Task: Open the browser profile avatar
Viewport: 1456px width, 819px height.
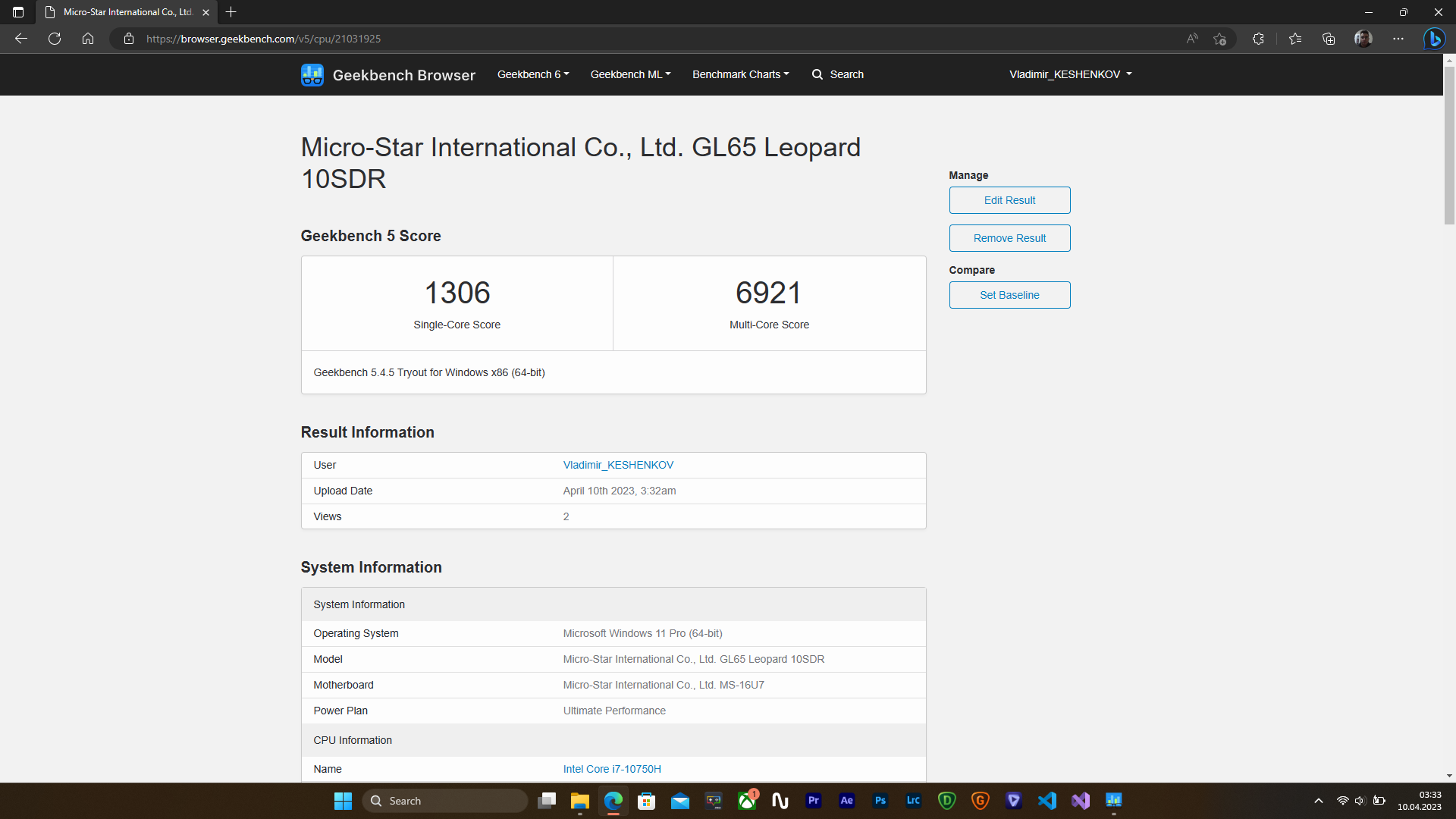Action: click(1363, 39)
